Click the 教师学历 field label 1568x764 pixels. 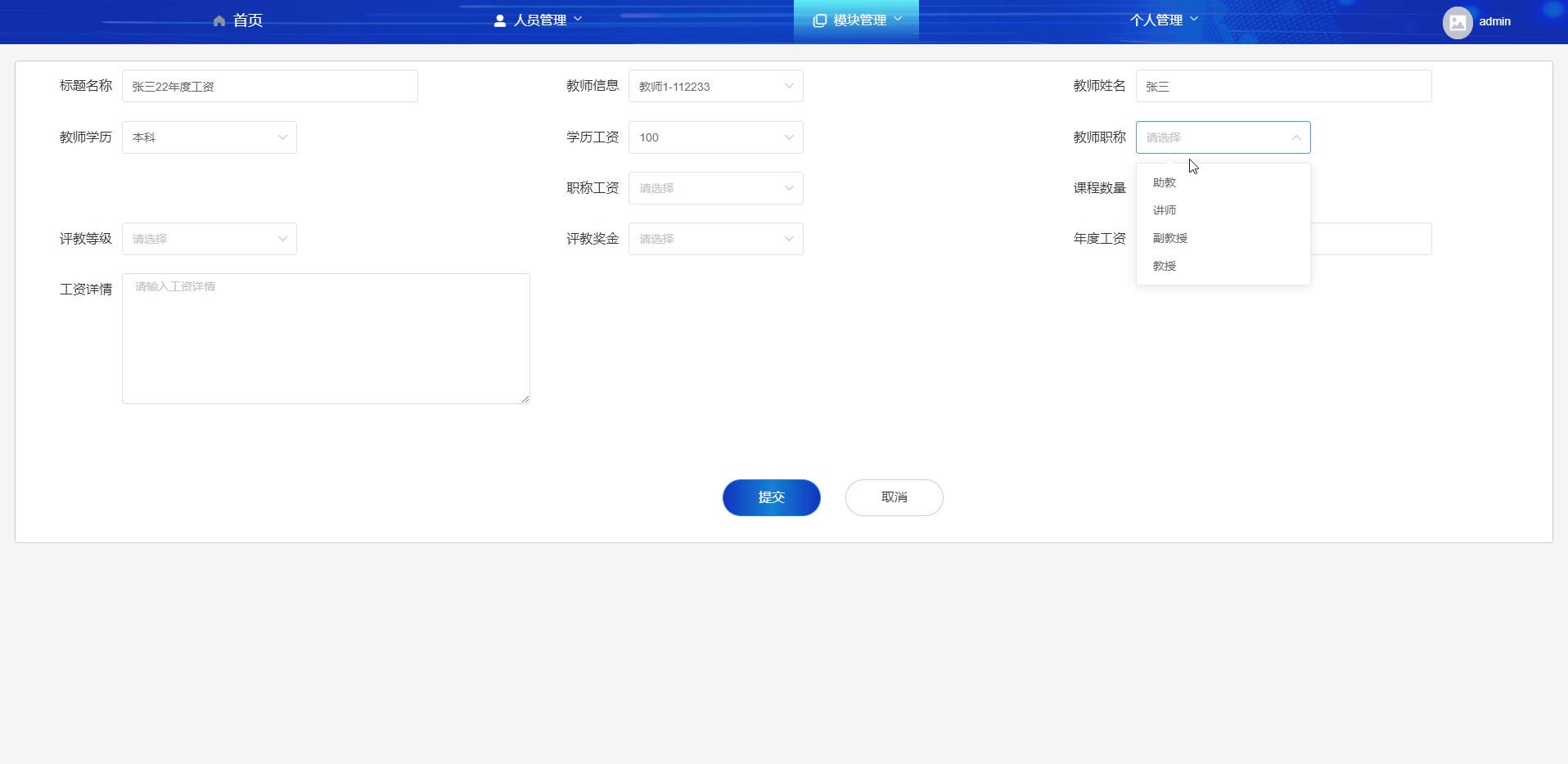pyautogui.click(x=86, y=137)
